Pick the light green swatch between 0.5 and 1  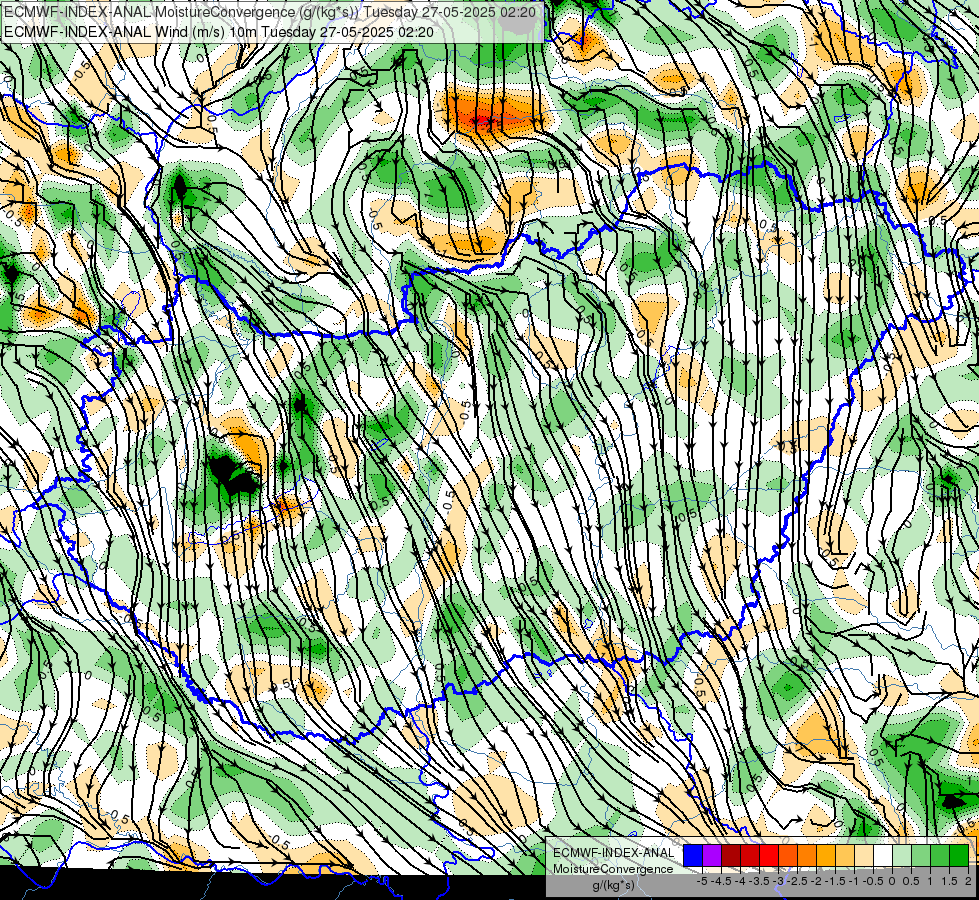click(x=921, y=856)
